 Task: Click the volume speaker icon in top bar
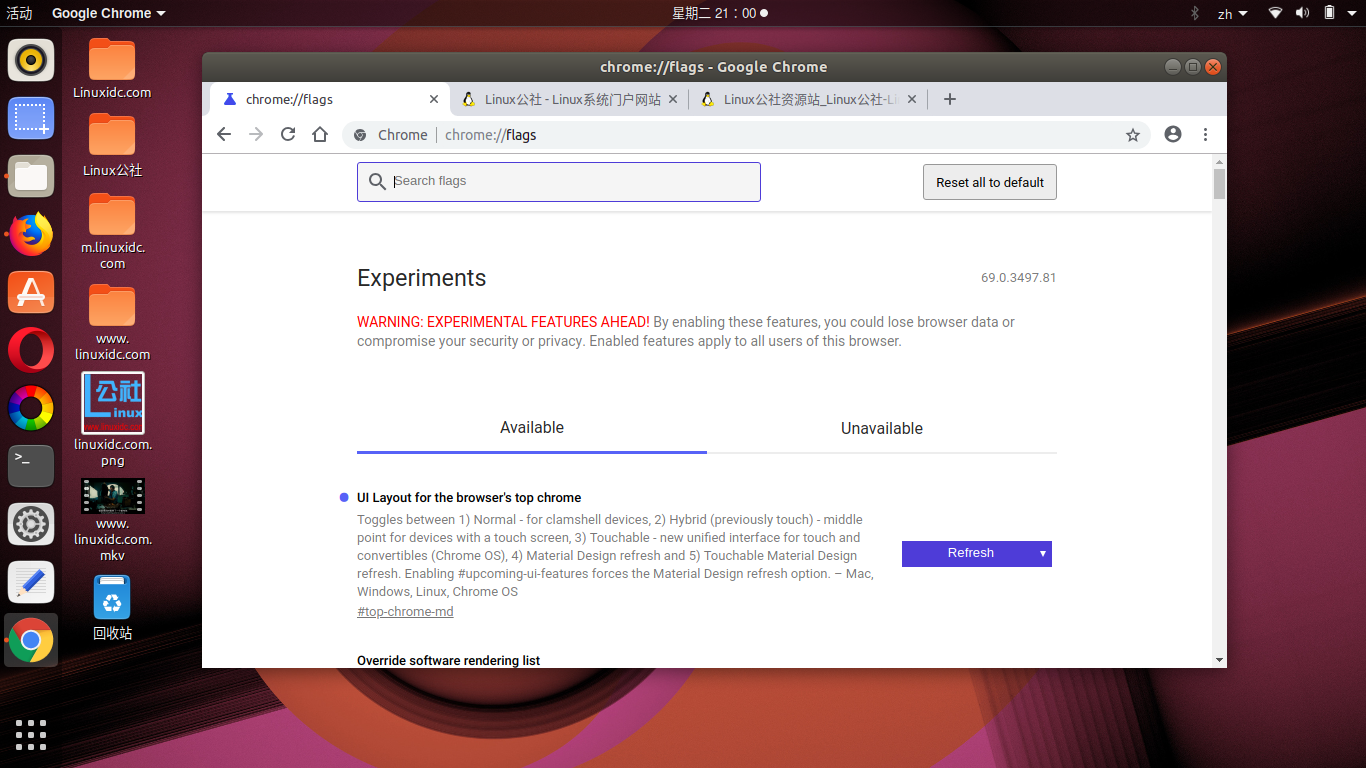coord(1302,13)
